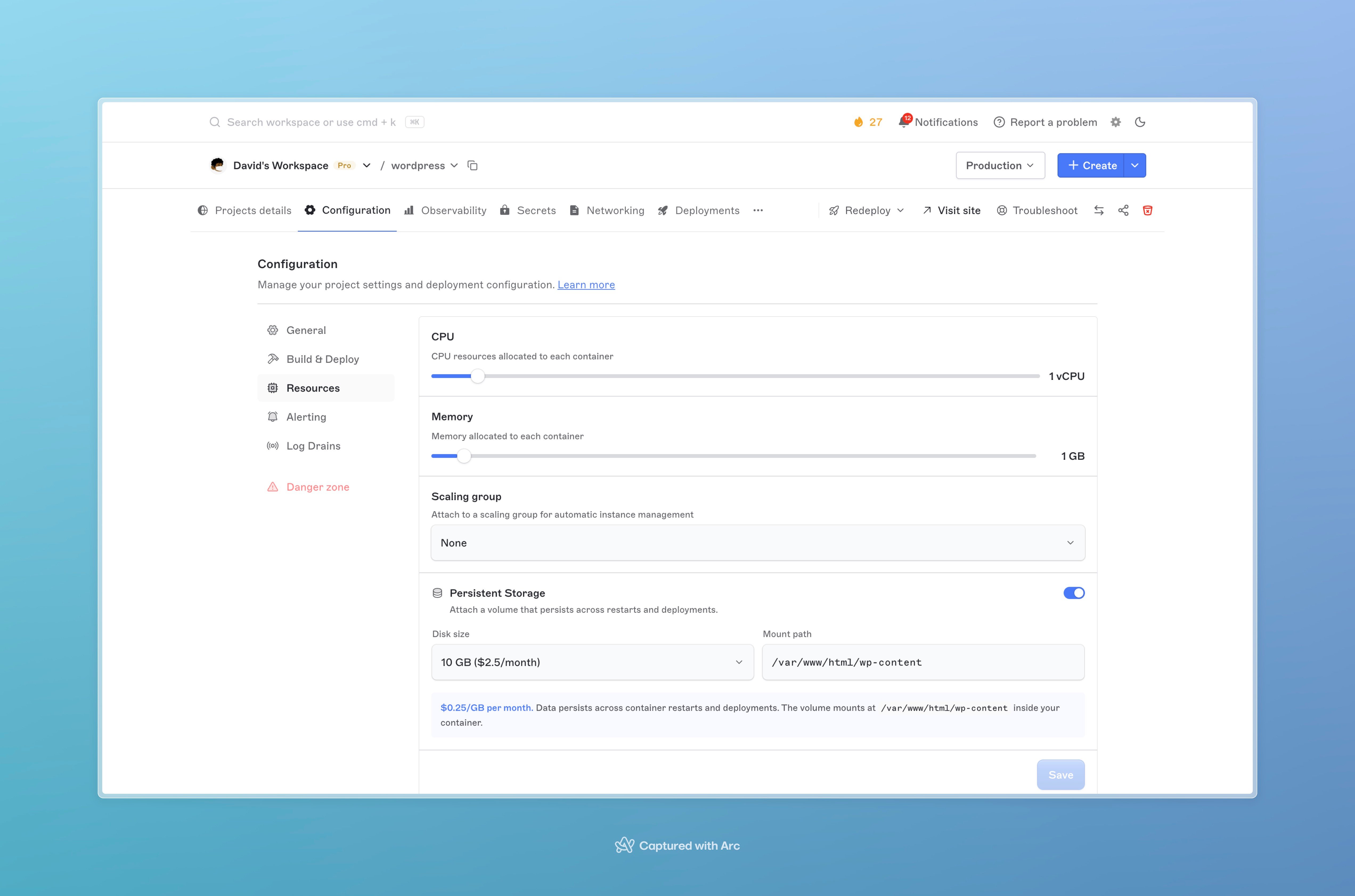Click the red delete trash icon
The width and height of the screenshot is (1355, 896).
pyautogui.click(x=1148, y=210)
